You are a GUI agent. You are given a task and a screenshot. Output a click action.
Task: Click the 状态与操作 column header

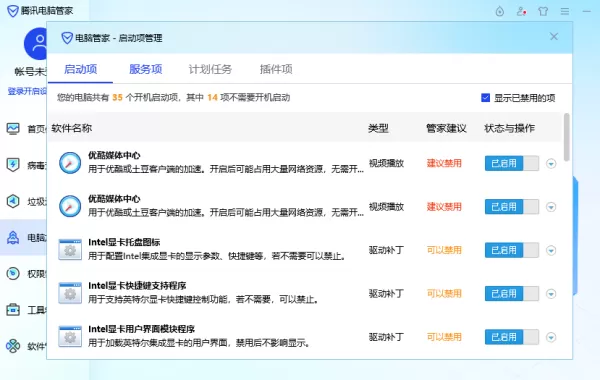pyautogui.click(x=509, y=128)
